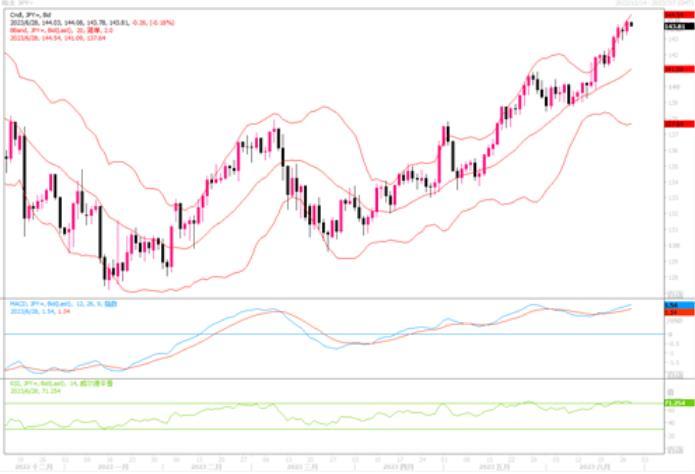The height and width of the screenshot is (474, 695).
Task: Click the Bollinger band data values line
Action: [x=62, y=39]
